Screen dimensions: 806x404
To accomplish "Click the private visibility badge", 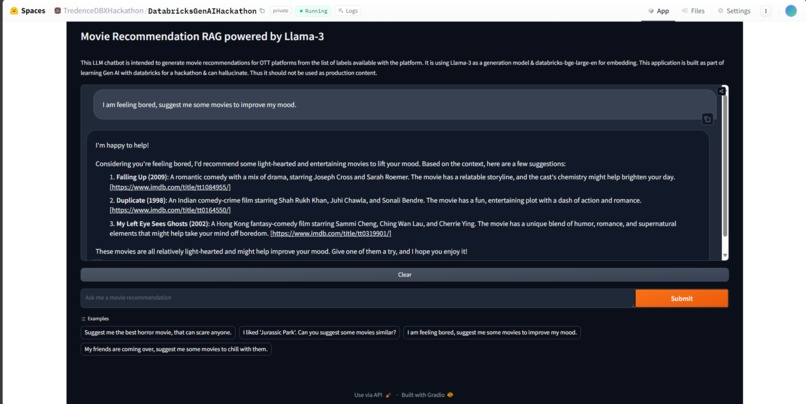I will 281,11.
